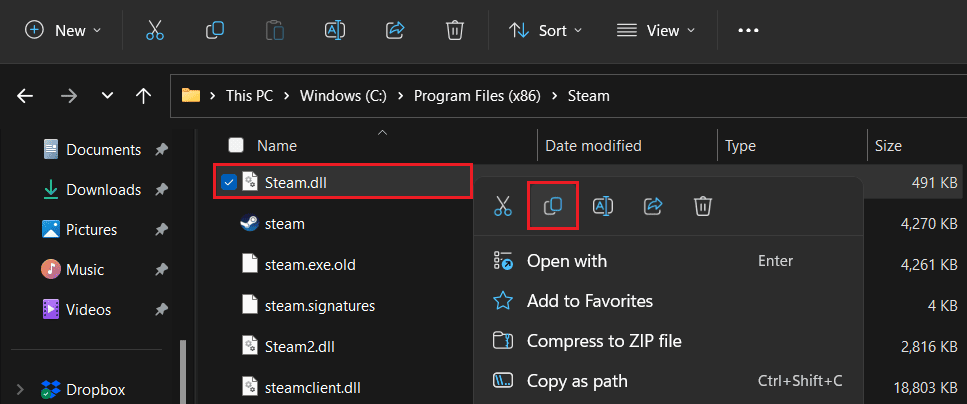Click the Cut icon in the top toolbar

point(155,30)
